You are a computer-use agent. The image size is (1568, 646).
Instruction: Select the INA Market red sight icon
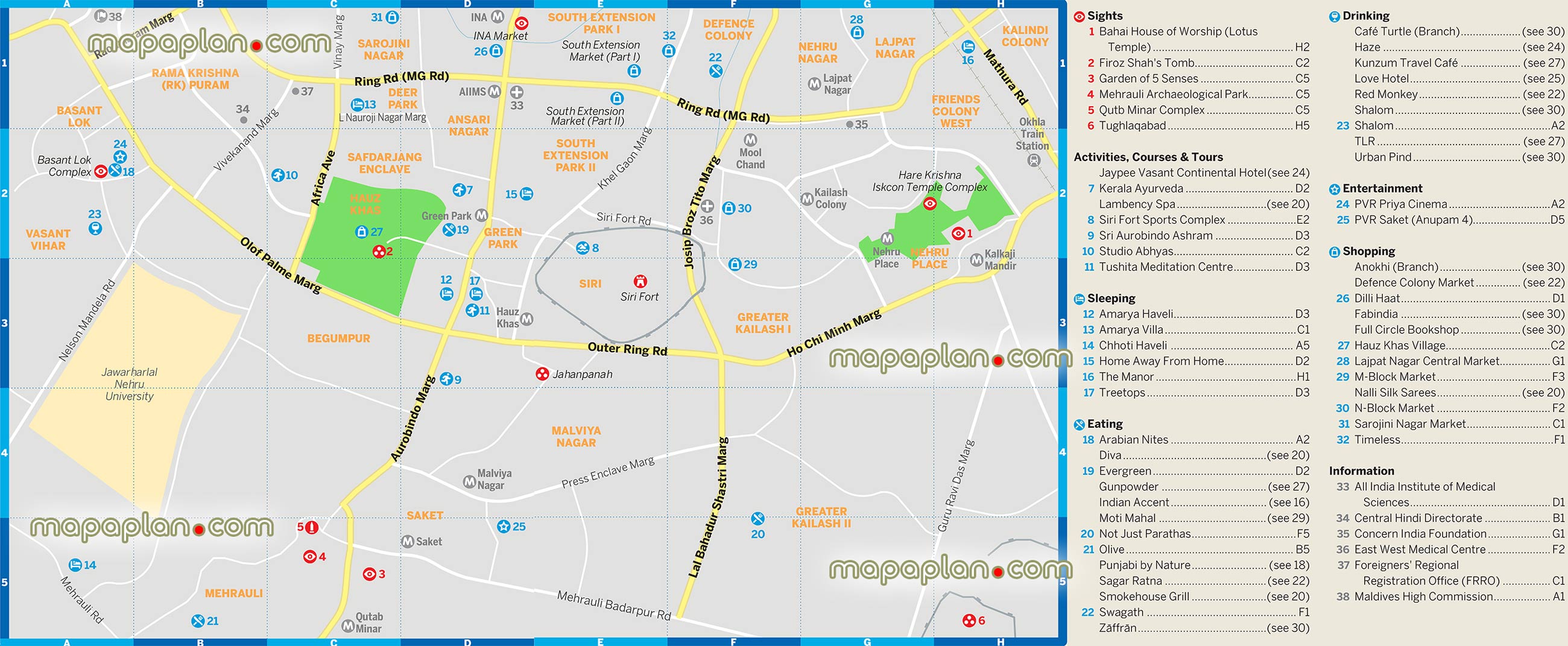pos(522,23)
